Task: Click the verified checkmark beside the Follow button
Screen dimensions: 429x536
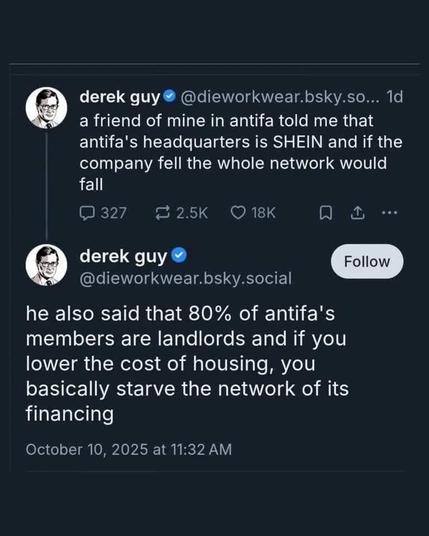Action: (x=179, y=255)
